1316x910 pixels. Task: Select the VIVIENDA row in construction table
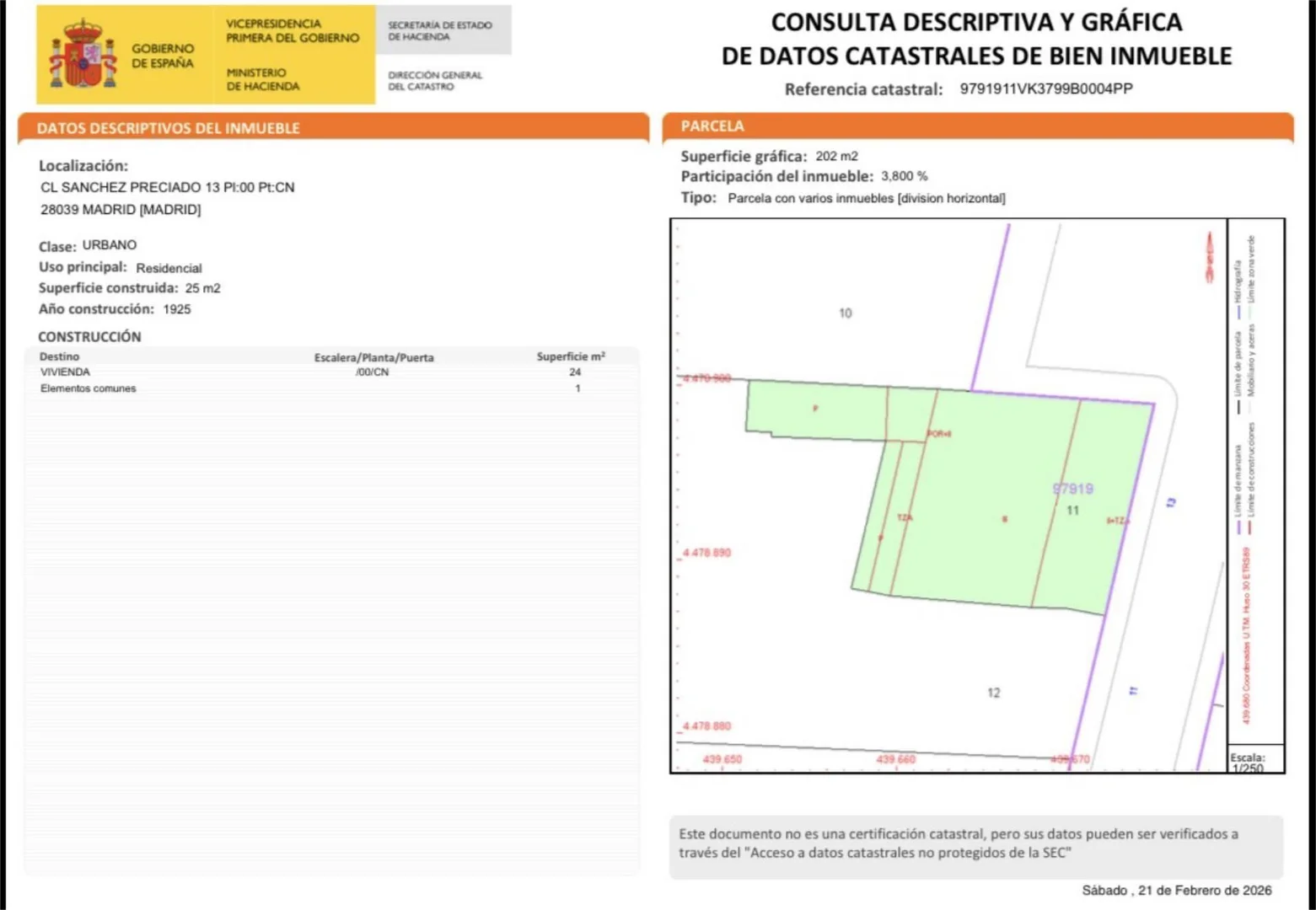(66, 372)
